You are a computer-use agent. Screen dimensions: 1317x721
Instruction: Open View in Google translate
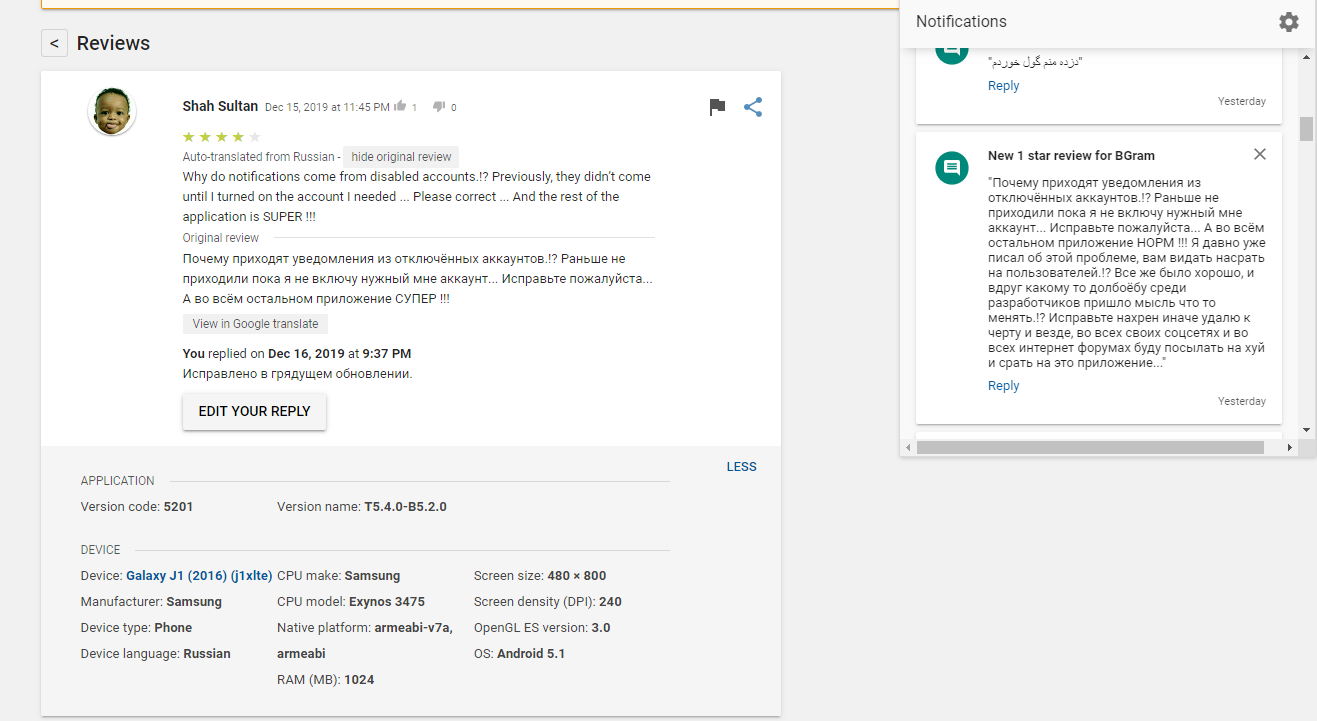pyautogui.click(x=255, y=324)
